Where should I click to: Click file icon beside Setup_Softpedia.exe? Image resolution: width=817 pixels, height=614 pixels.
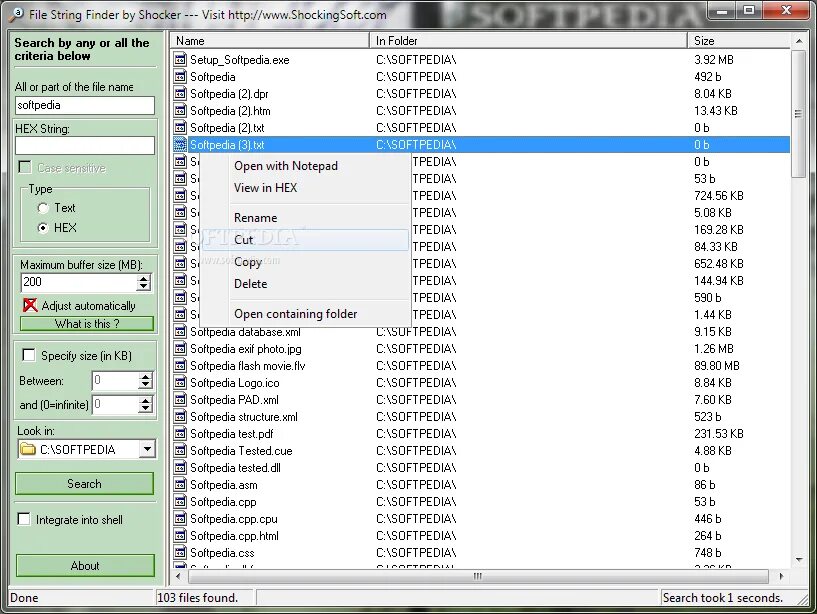[180, 60]
